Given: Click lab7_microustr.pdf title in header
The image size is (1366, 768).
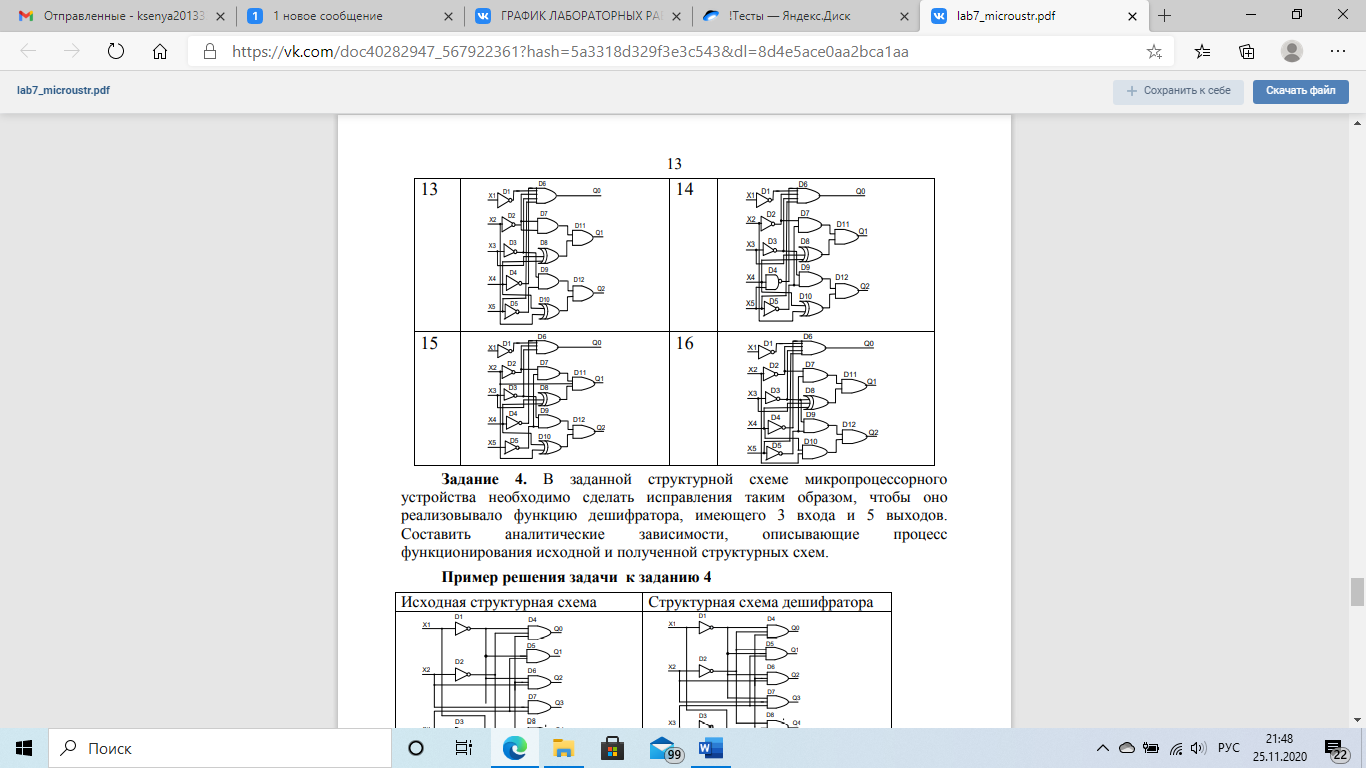Looking at the screenshot, I should point(64,90).
